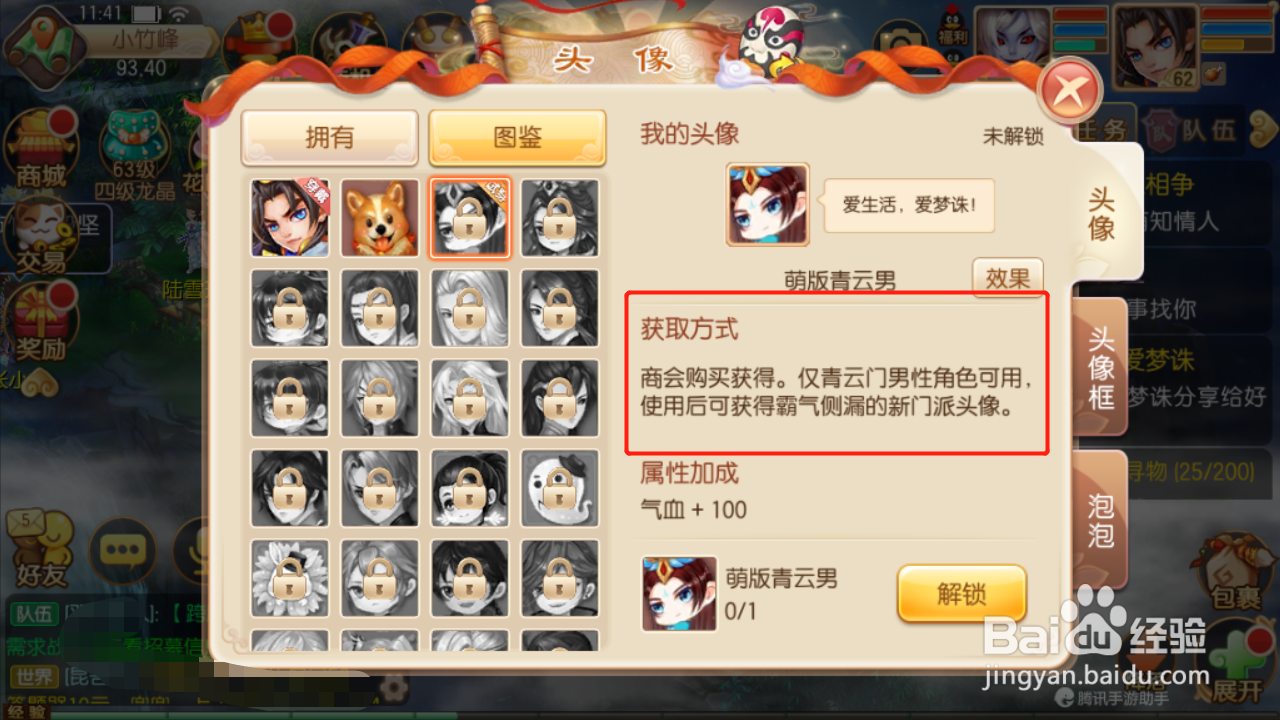Select the unlocked blue-haired hero avatar

[x=290, y=218]
